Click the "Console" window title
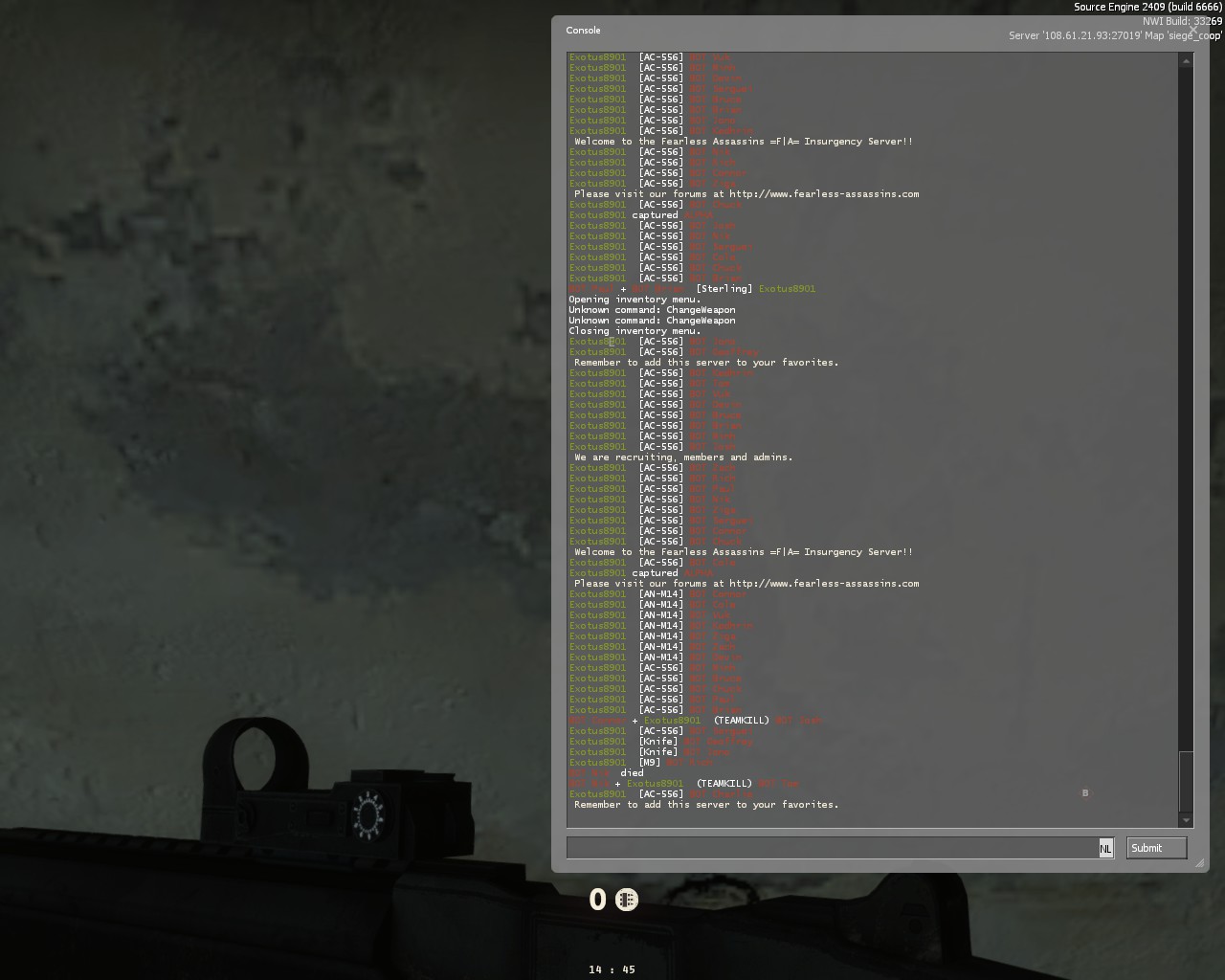1225x980 pixels. [583, 31]
